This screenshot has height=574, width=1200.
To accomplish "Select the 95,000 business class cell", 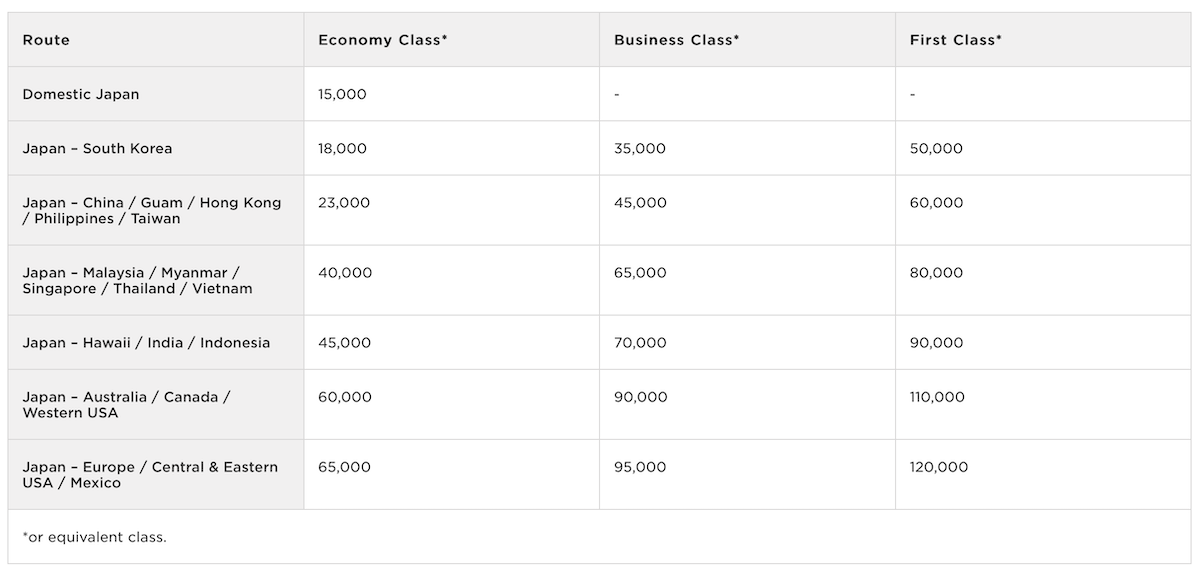I will [x=640, y=467].
